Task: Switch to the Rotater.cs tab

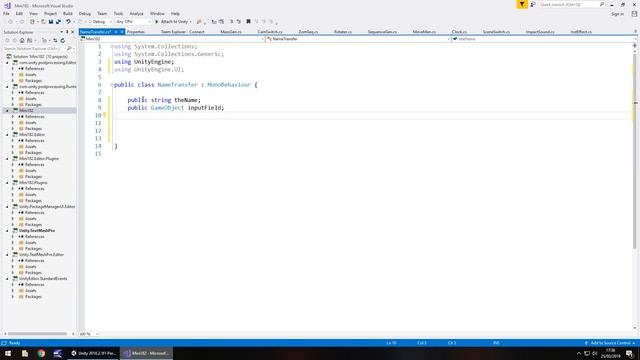Action: coord(343,32)
